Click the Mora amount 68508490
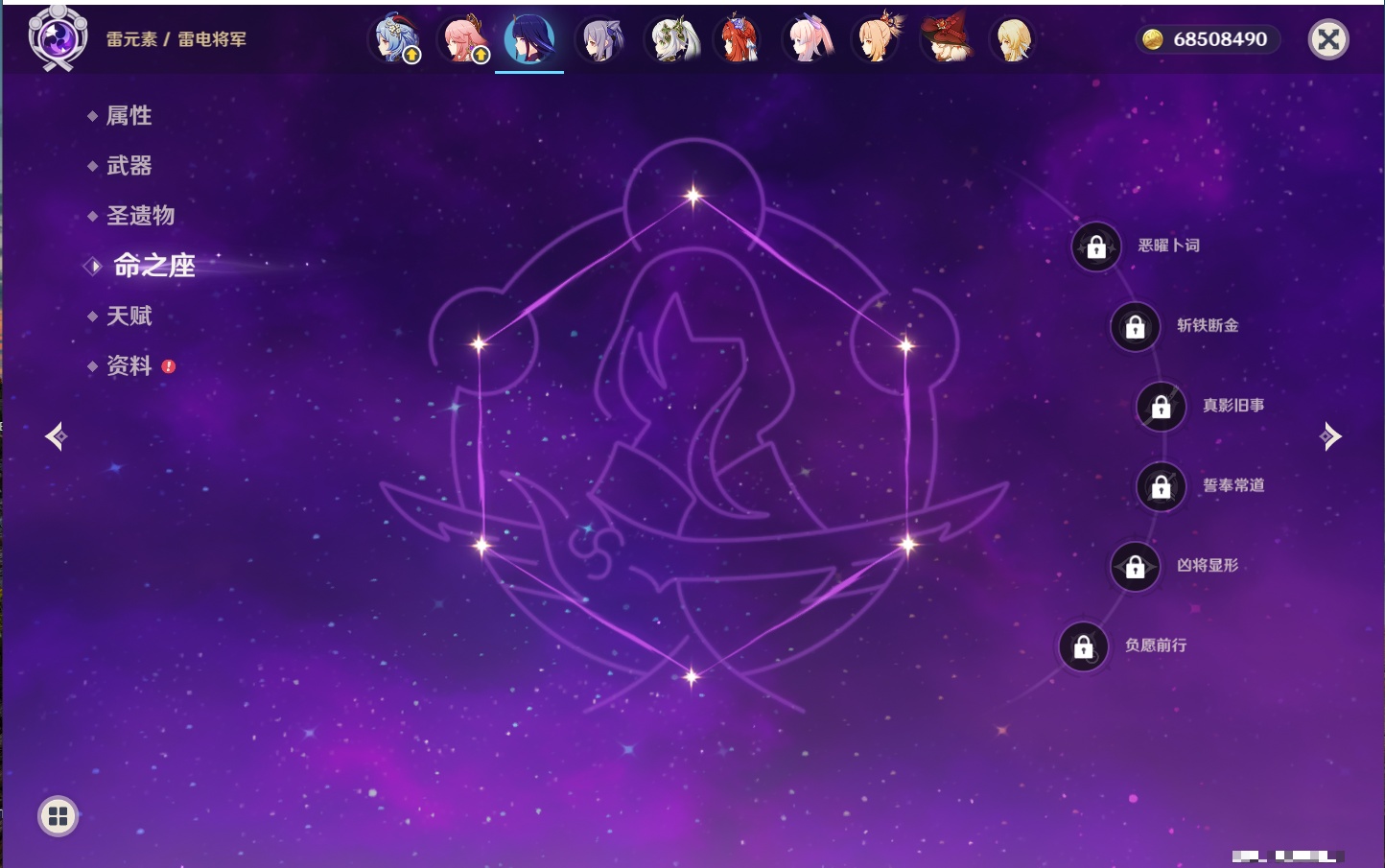Viewport: 1385px width, 868px height. 1220,39
